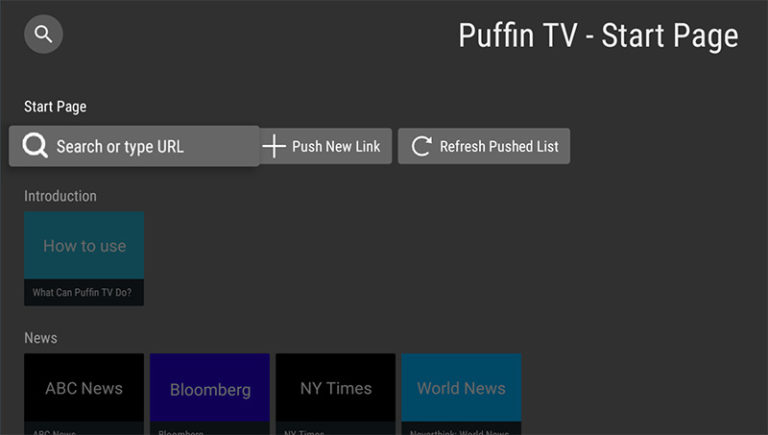Select the Push New Link button
This screenshot has width=768, height=435.
pyautogui.click(x=326, y=146)
